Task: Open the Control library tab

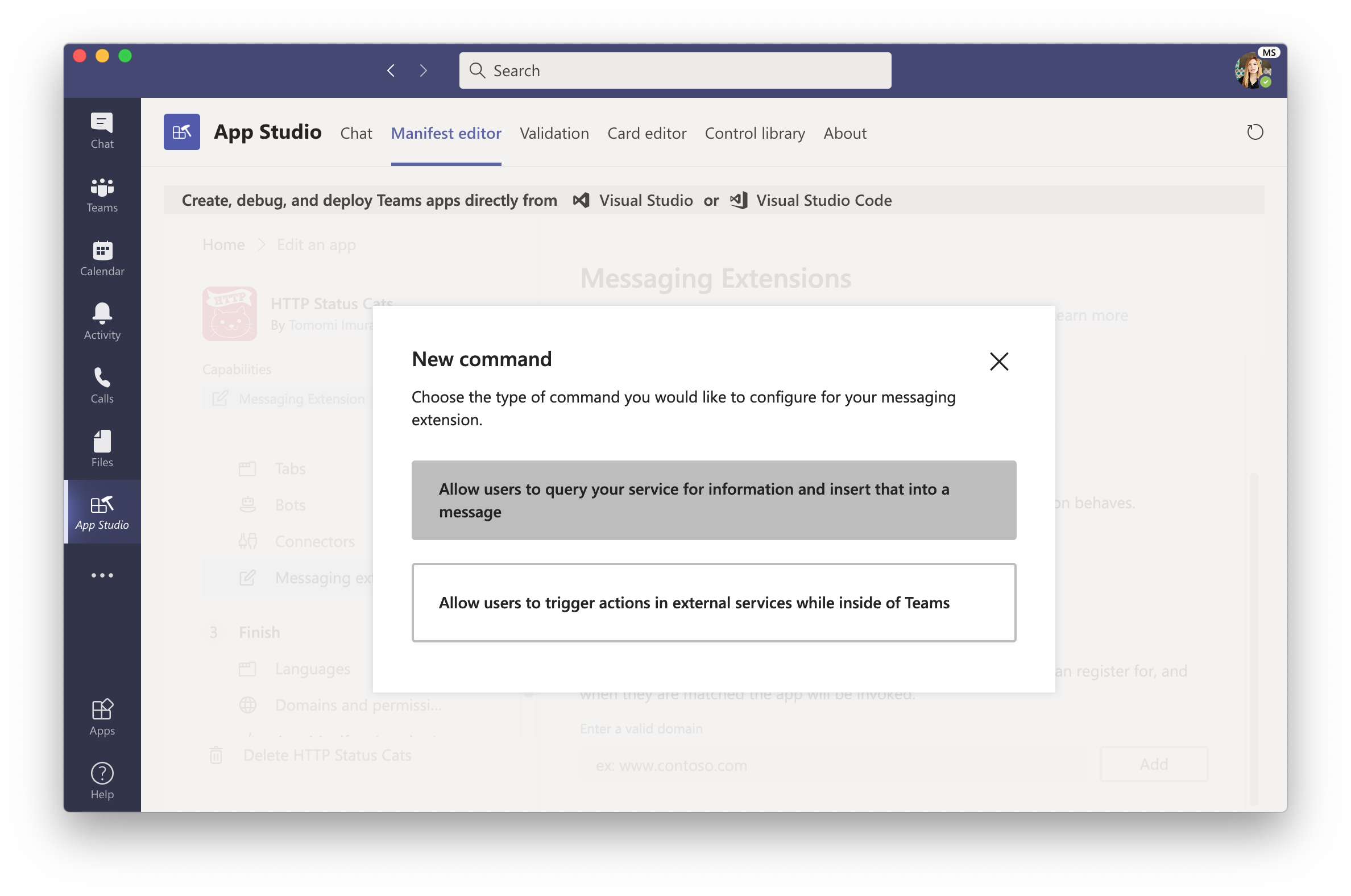Action: 755,133
